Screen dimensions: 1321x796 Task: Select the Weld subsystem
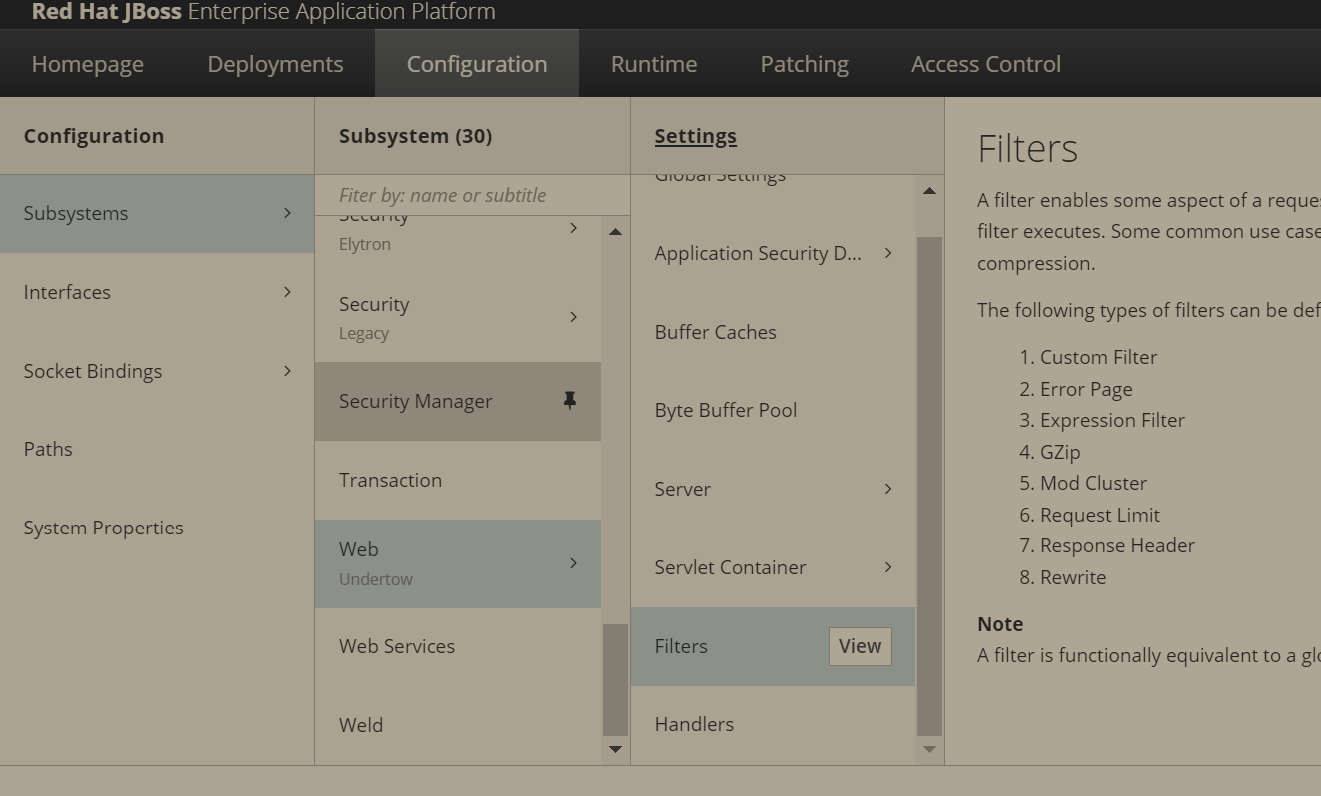pyautogui.click(x=458, y=725)
